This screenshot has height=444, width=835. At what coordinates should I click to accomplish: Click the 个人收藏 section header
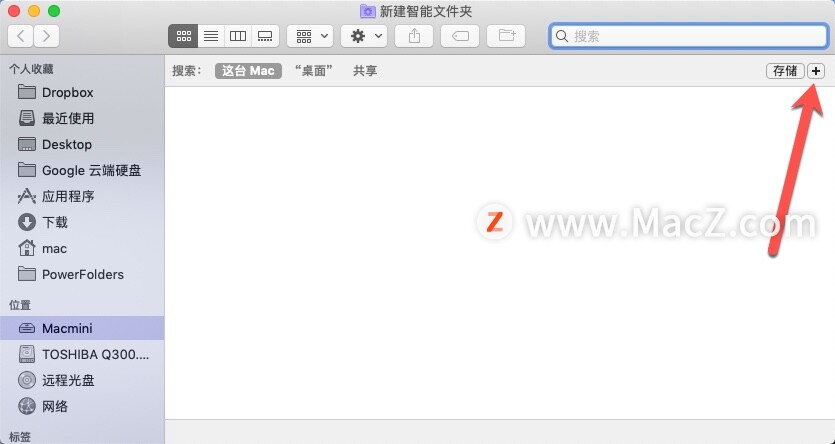coord(31,69)
